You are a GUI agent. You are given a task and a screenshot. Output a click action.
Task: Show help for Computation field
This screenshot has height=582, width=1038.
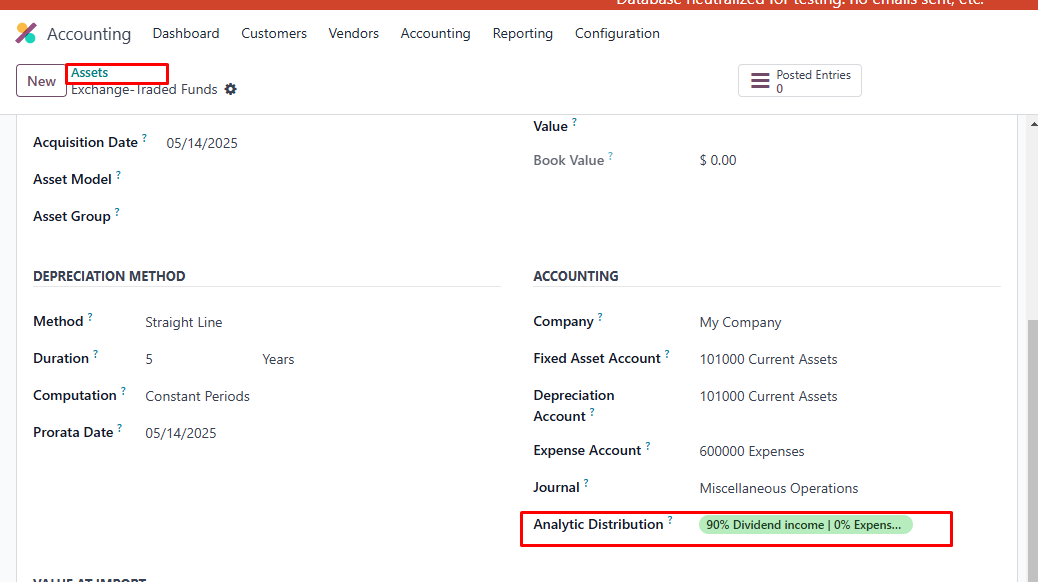point(123,391)
